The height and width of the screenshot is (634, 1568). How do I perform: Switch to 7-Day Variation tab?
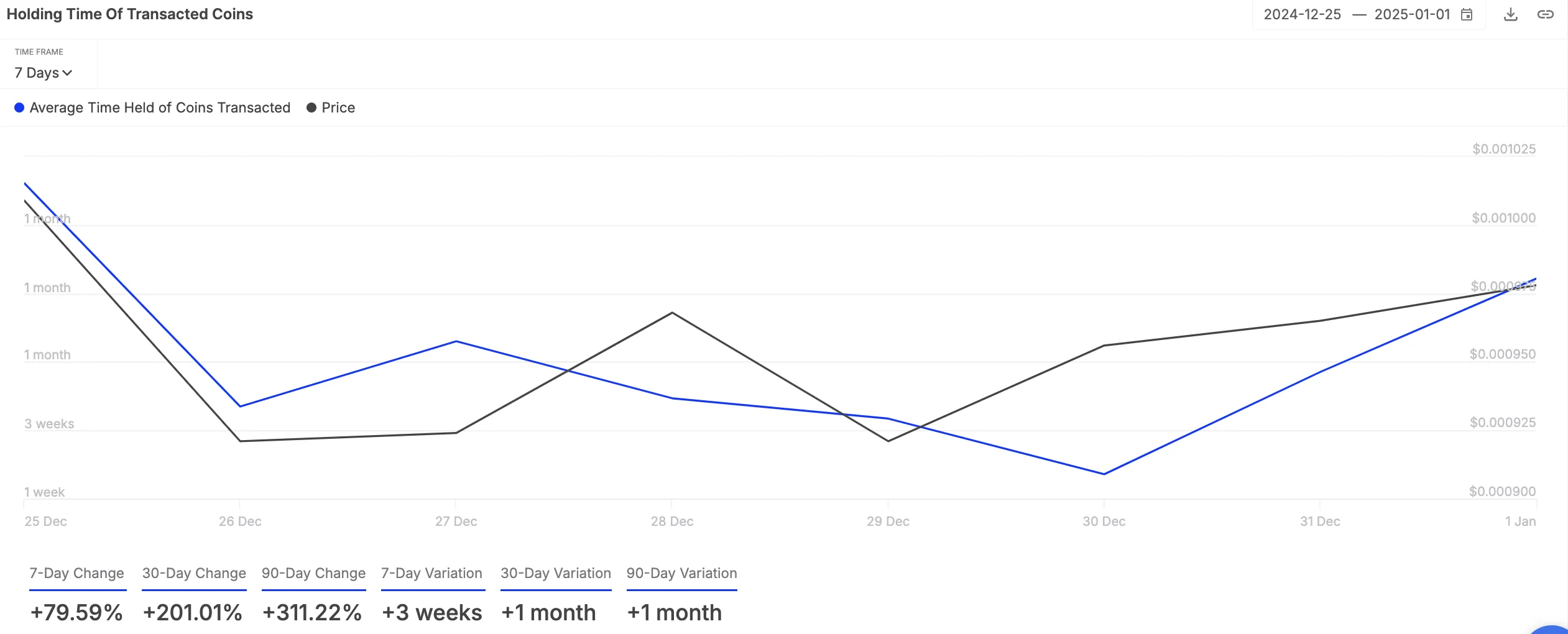432,573
